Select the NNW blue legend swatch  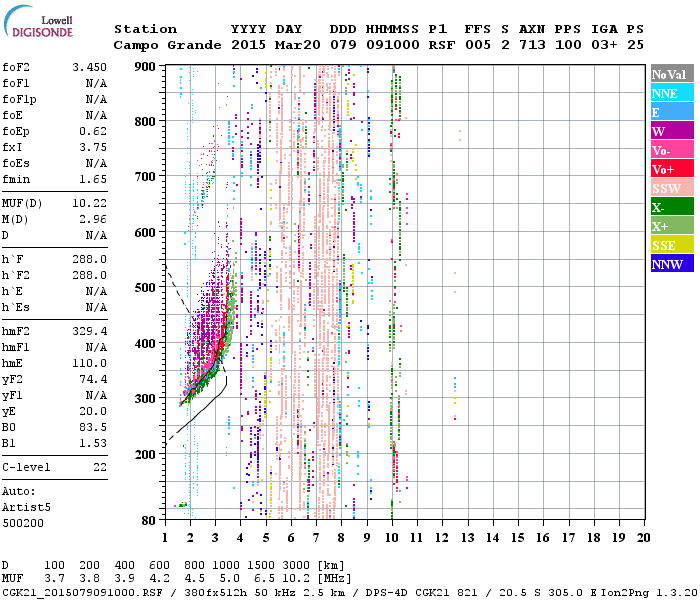[672, 263]
